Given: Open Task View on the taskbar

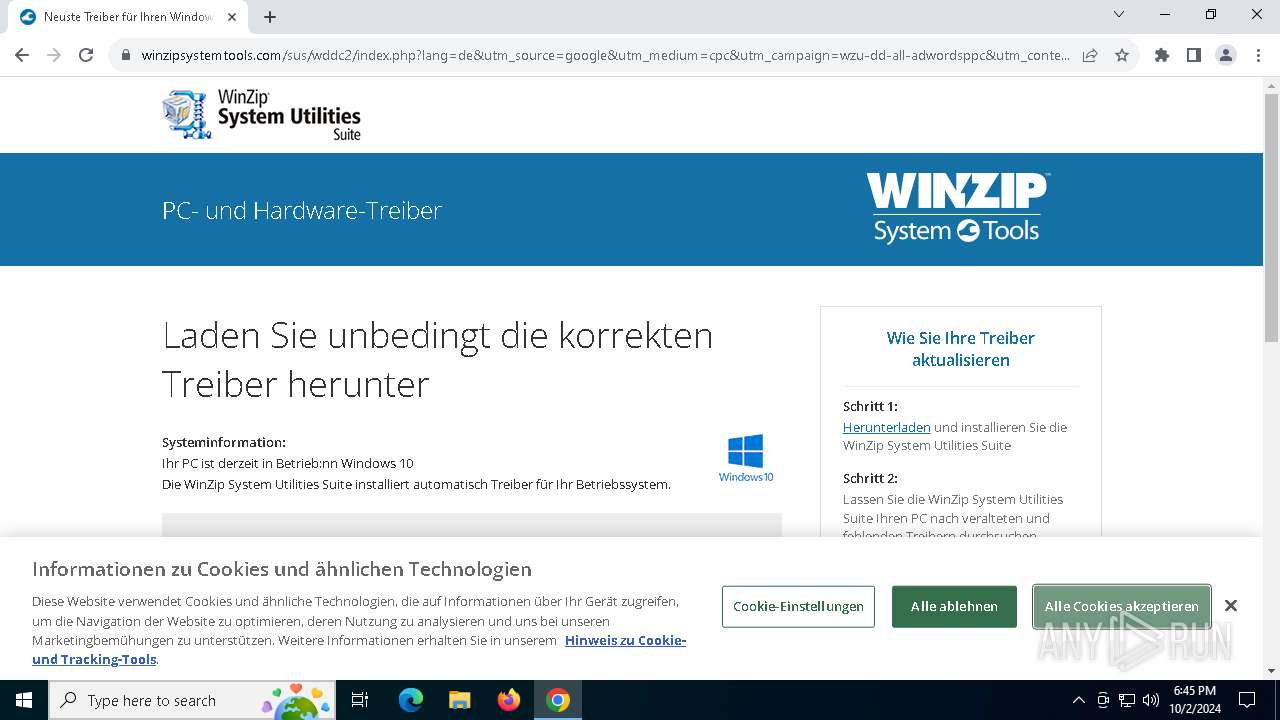Looking at the screenshot, I should pyautogui.click(x=360, y=700).
